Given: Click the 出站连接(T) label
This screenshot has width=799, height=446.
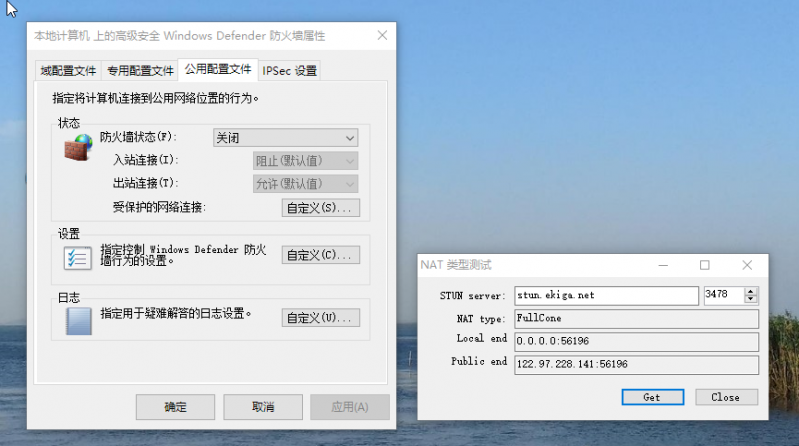Looking at the screenshot, I should click(x=145, y=183).
